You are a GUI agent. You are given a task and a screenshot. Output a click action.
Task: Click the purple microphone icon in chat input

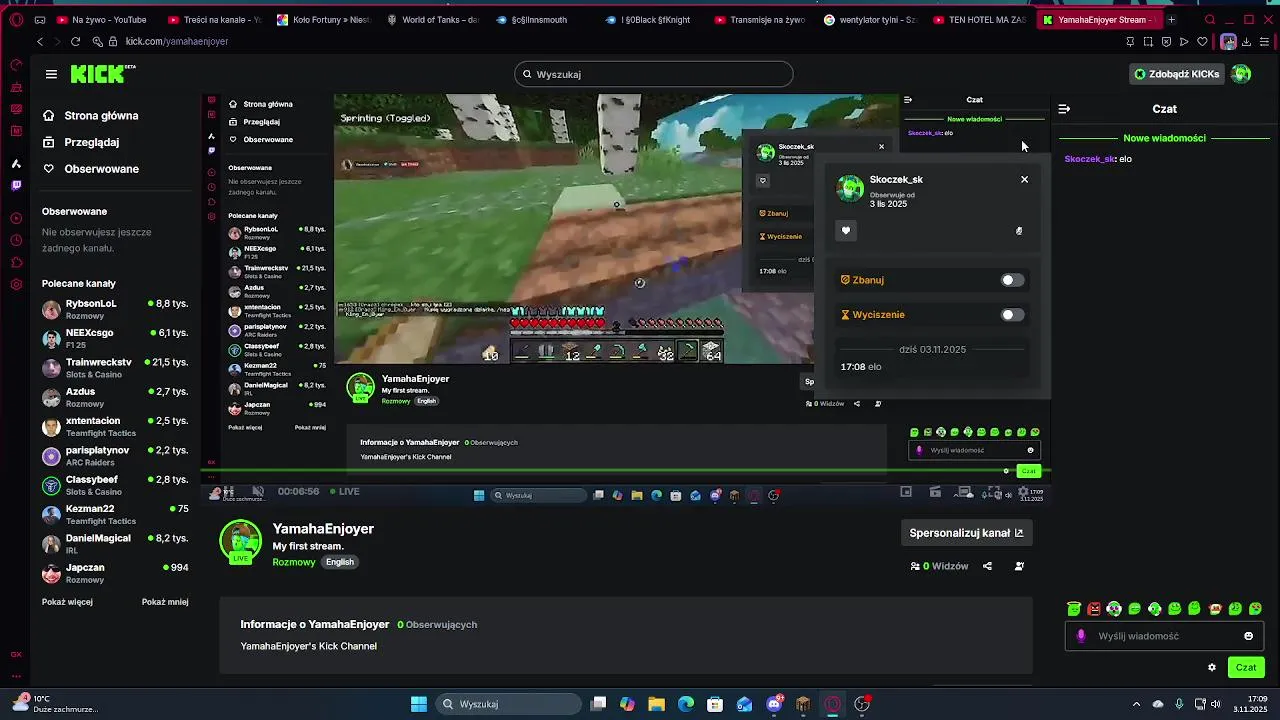click(1081, 636)
